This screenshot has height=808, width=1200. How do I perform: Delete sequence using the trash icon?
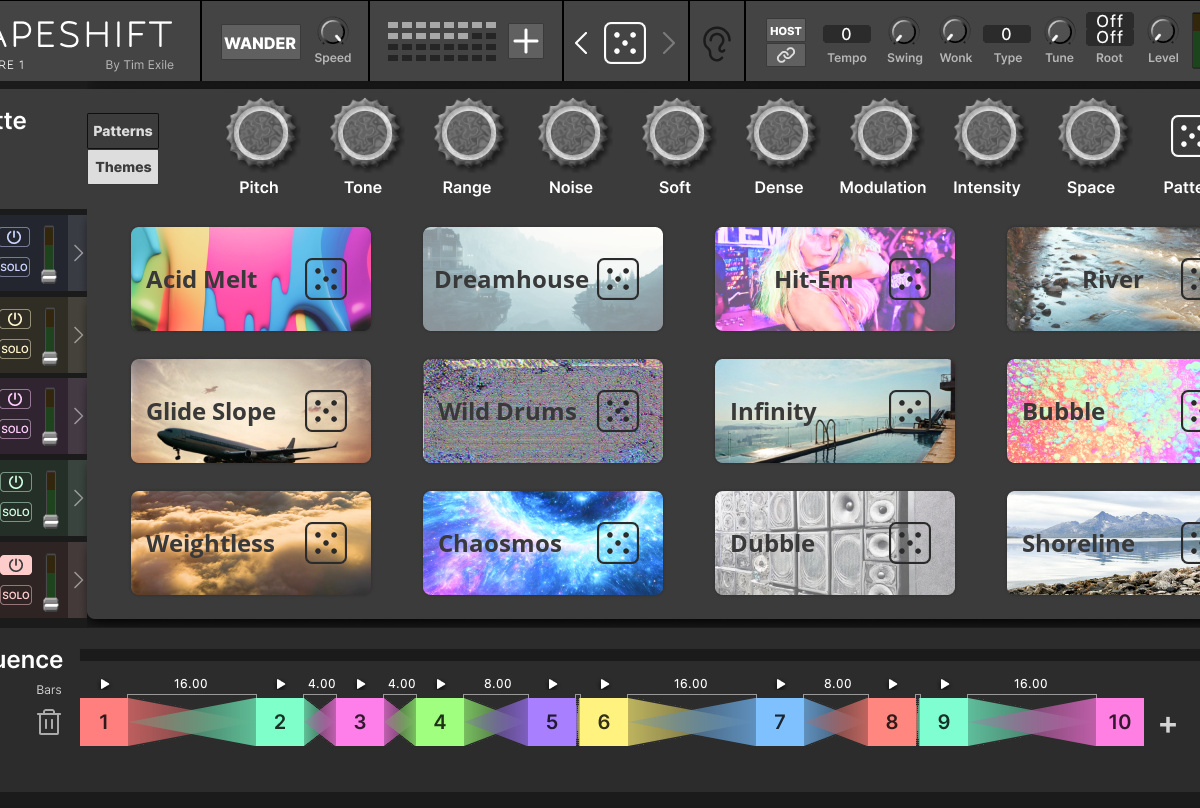(49, 722)
